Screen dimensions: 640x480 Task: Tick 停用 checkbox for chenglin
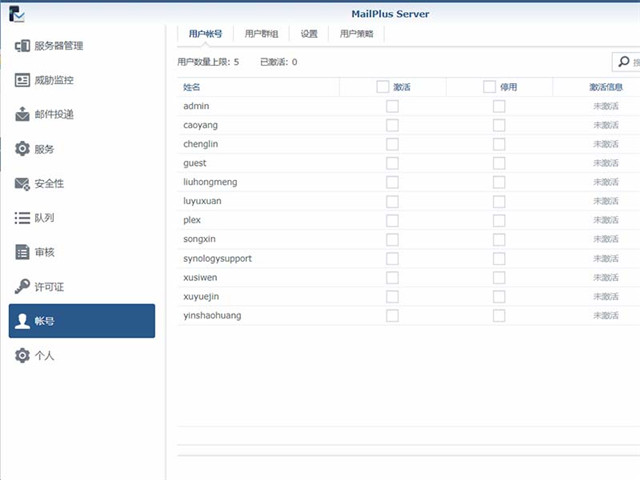pos(499,144)
